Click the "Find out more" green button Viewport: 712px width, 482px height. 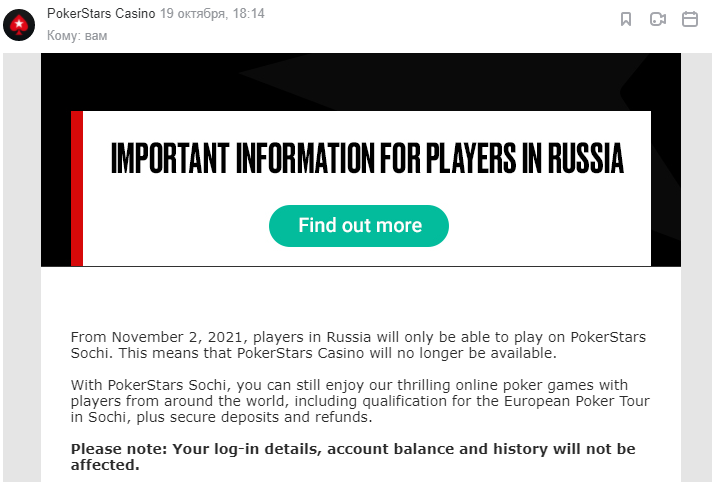359,225
